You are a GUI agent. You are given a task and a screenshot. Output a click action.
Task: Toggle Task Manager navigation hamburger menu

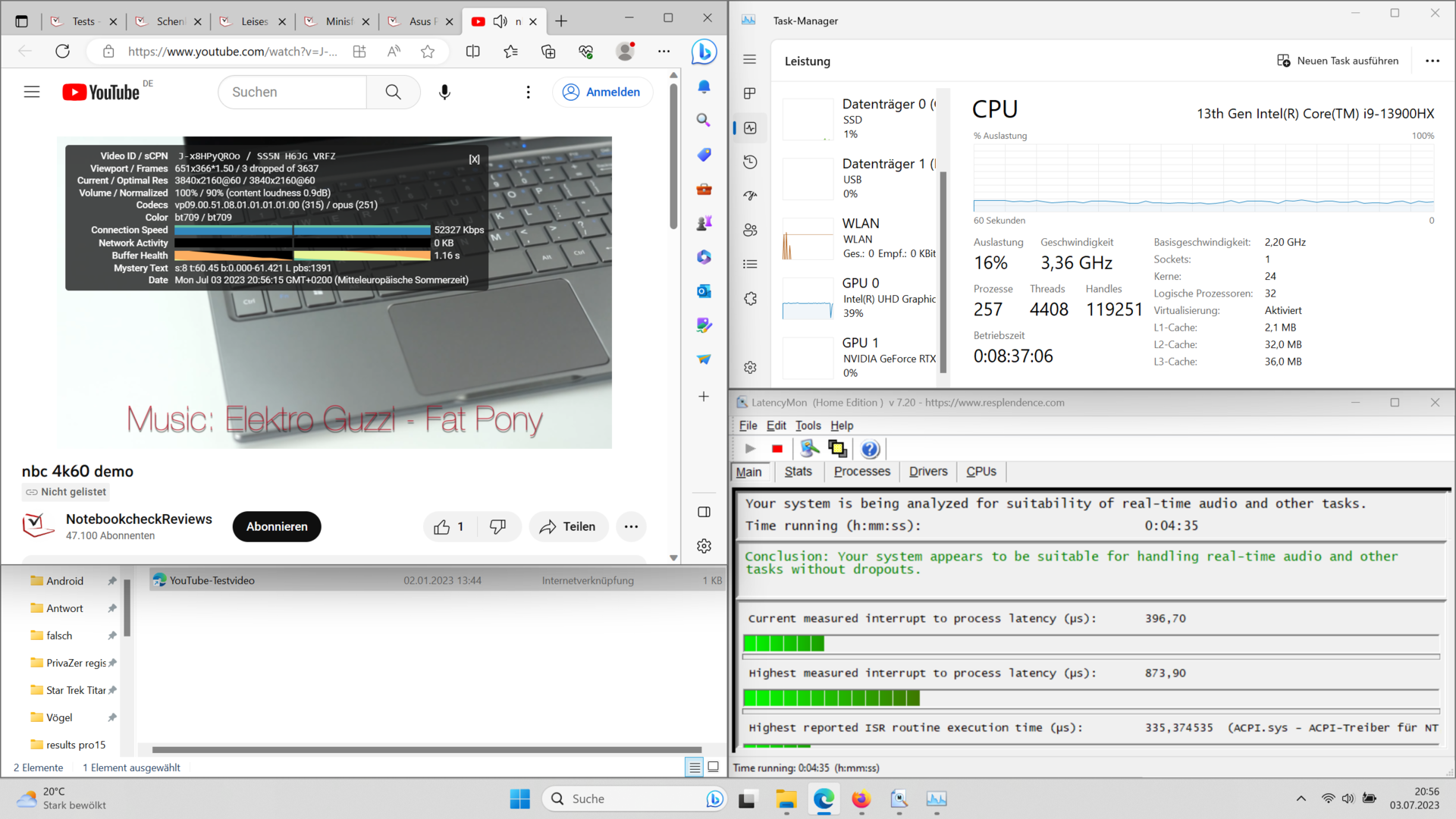point(750,59)
